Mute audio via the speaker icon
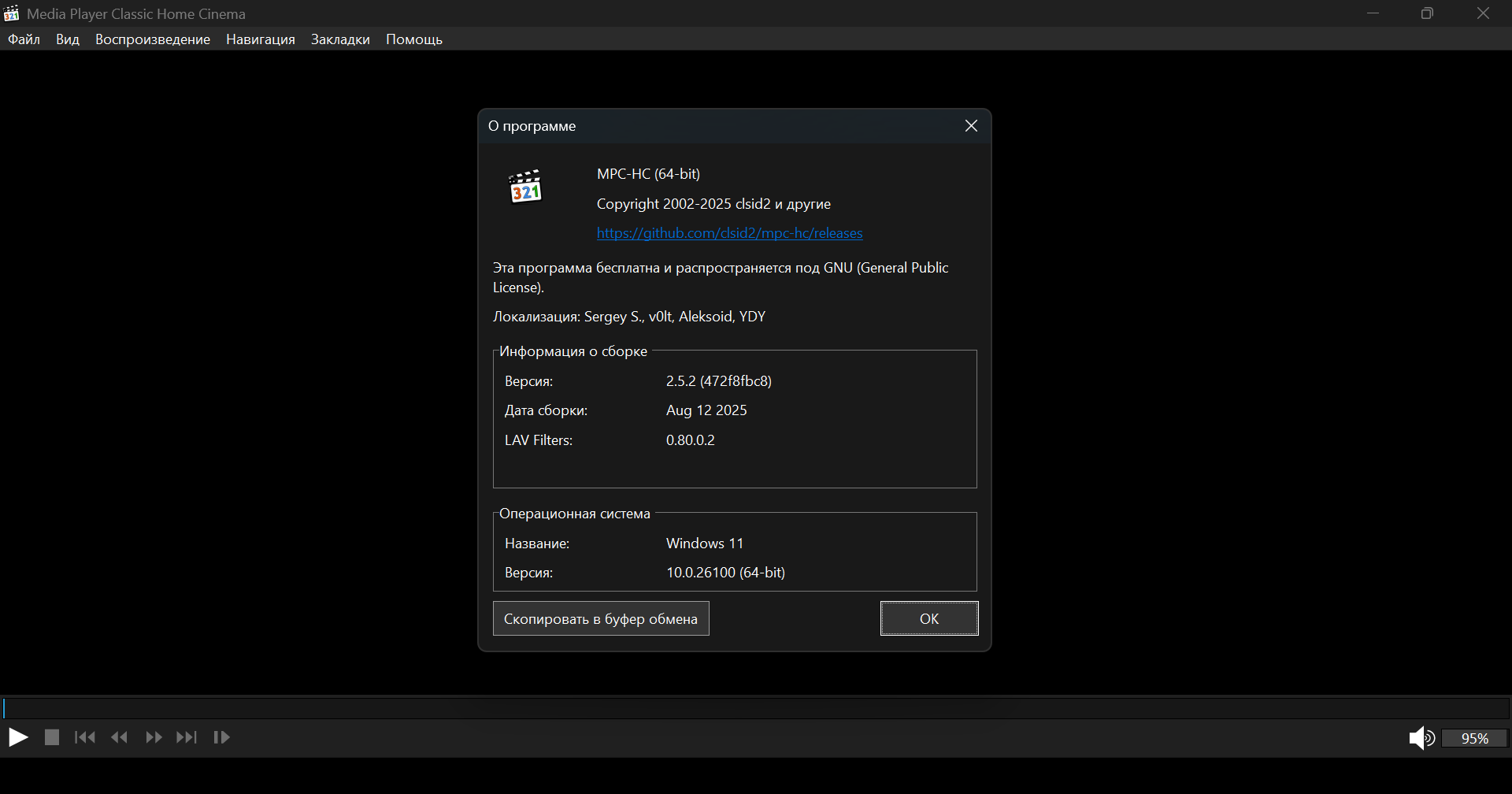 click(1421, 738)
